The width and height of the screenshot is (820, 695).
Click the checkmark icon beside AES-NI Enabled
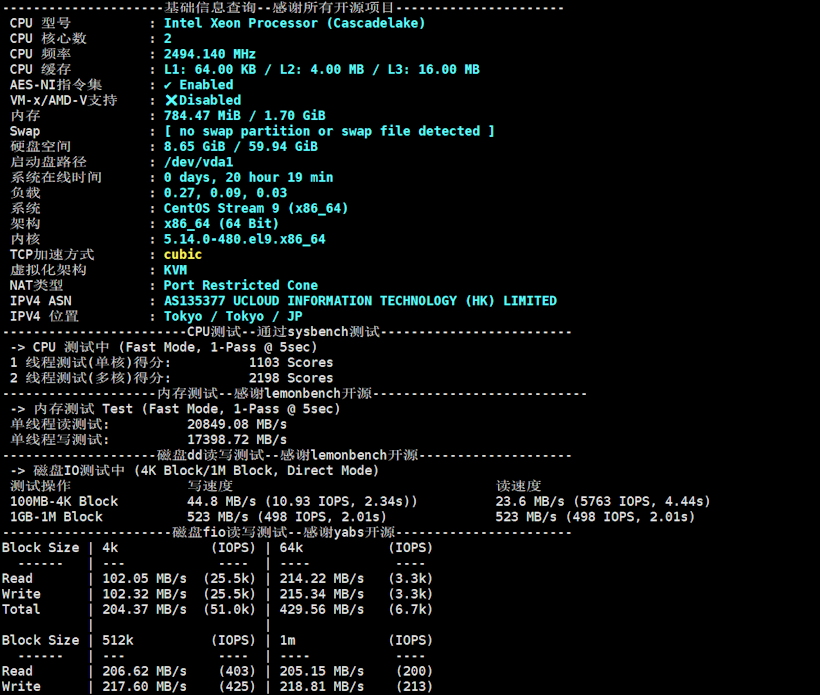point(168,85)
